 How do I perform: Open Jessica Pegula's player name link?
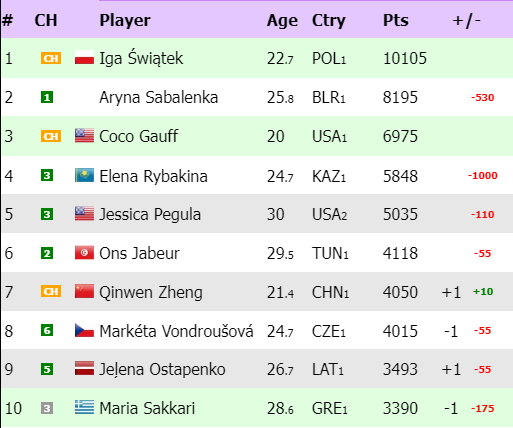click(150, 214)
